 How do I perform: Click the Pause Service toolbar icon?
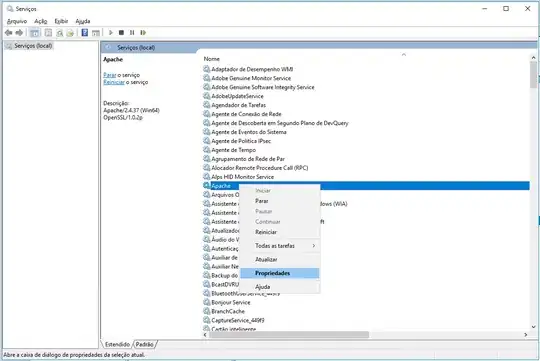point(132,32)
